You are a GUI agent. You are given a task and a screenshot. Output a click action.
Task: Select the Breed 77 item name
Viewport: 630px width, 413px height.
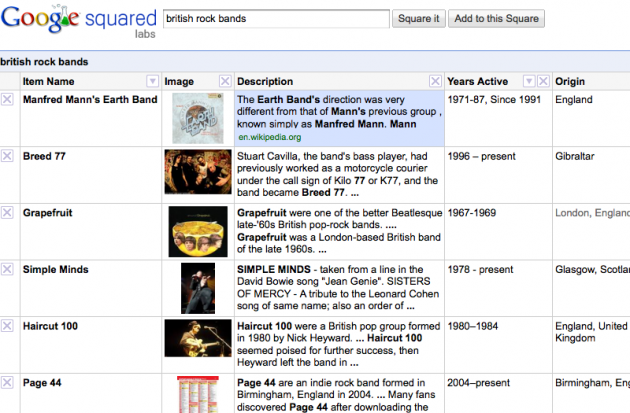[44, 156]
